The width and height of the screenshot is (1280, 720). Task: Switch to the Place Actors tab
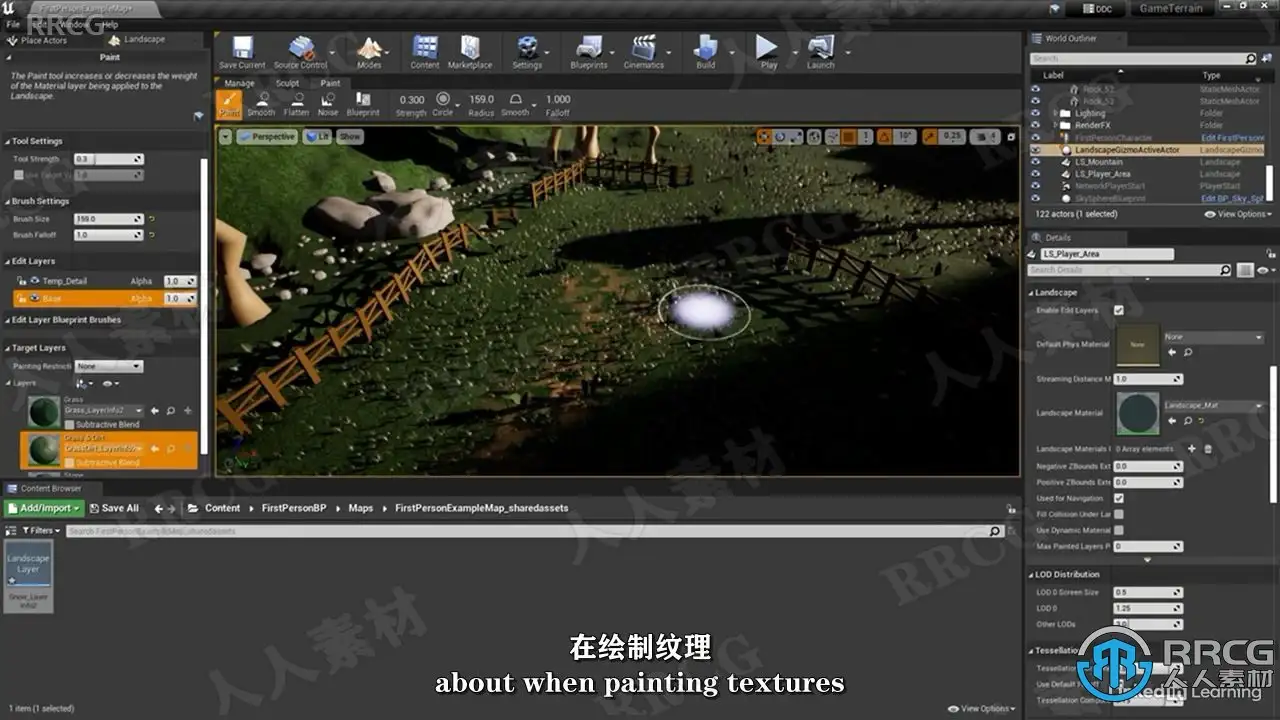coord(38,41)
